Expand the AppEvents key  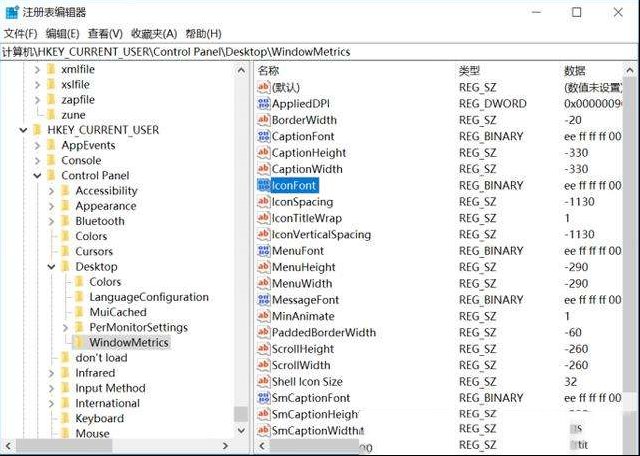pyautogui.click(x=37, y=145)
